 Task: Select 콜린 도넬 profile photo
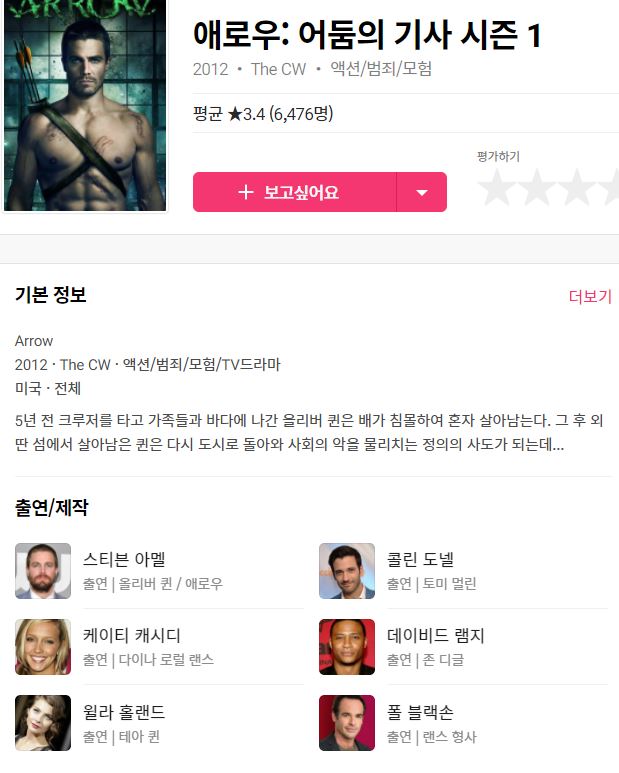point(347,571)
